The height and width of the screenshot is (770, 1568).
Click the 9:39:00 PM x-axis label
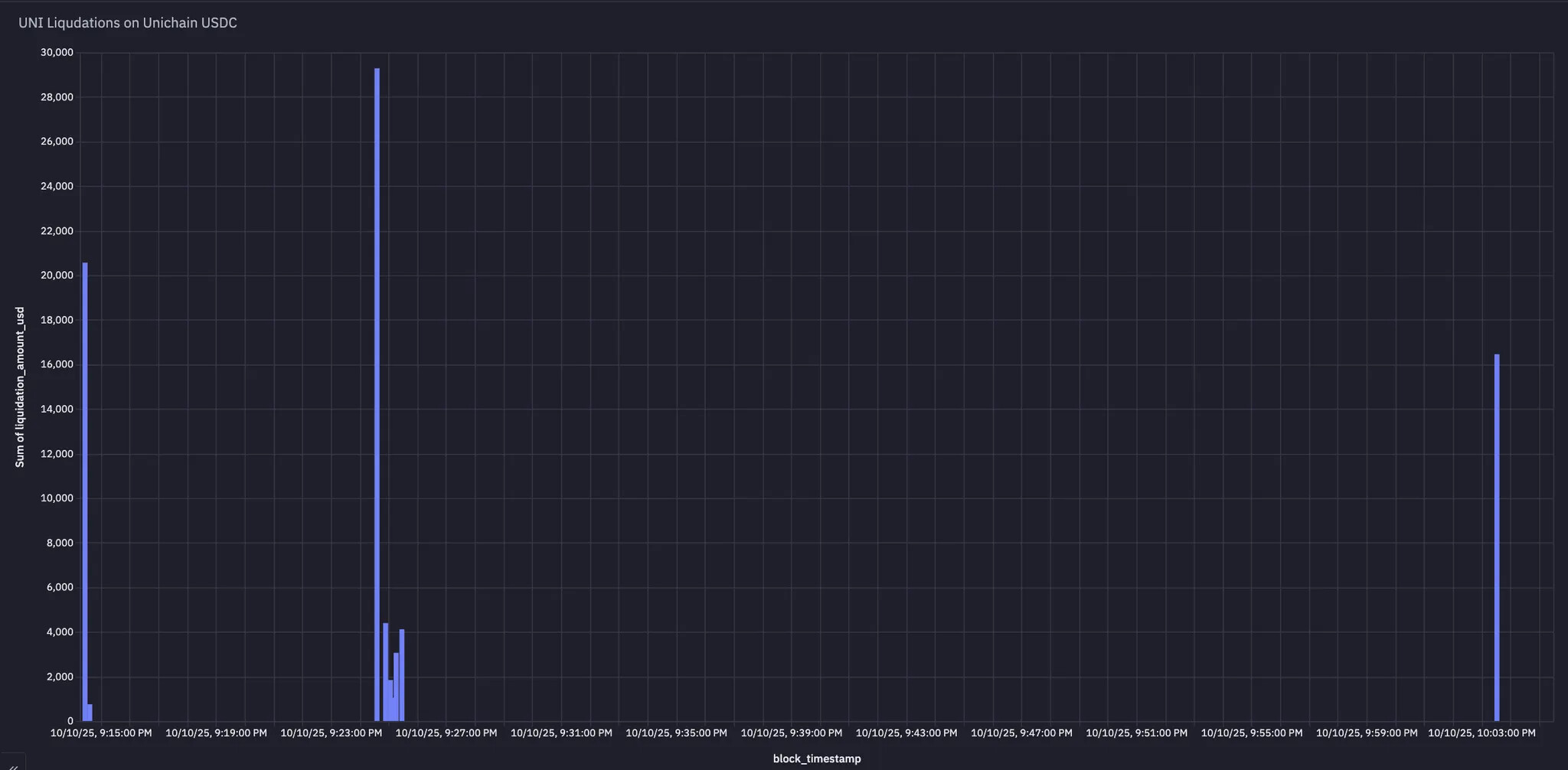(x=791, y=732)
